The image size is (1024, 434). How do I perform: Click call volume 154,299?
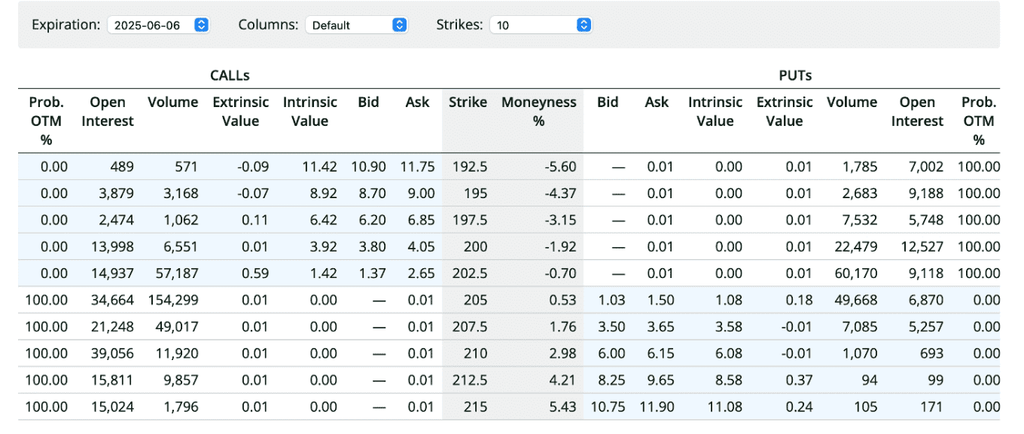click(172, 300)
